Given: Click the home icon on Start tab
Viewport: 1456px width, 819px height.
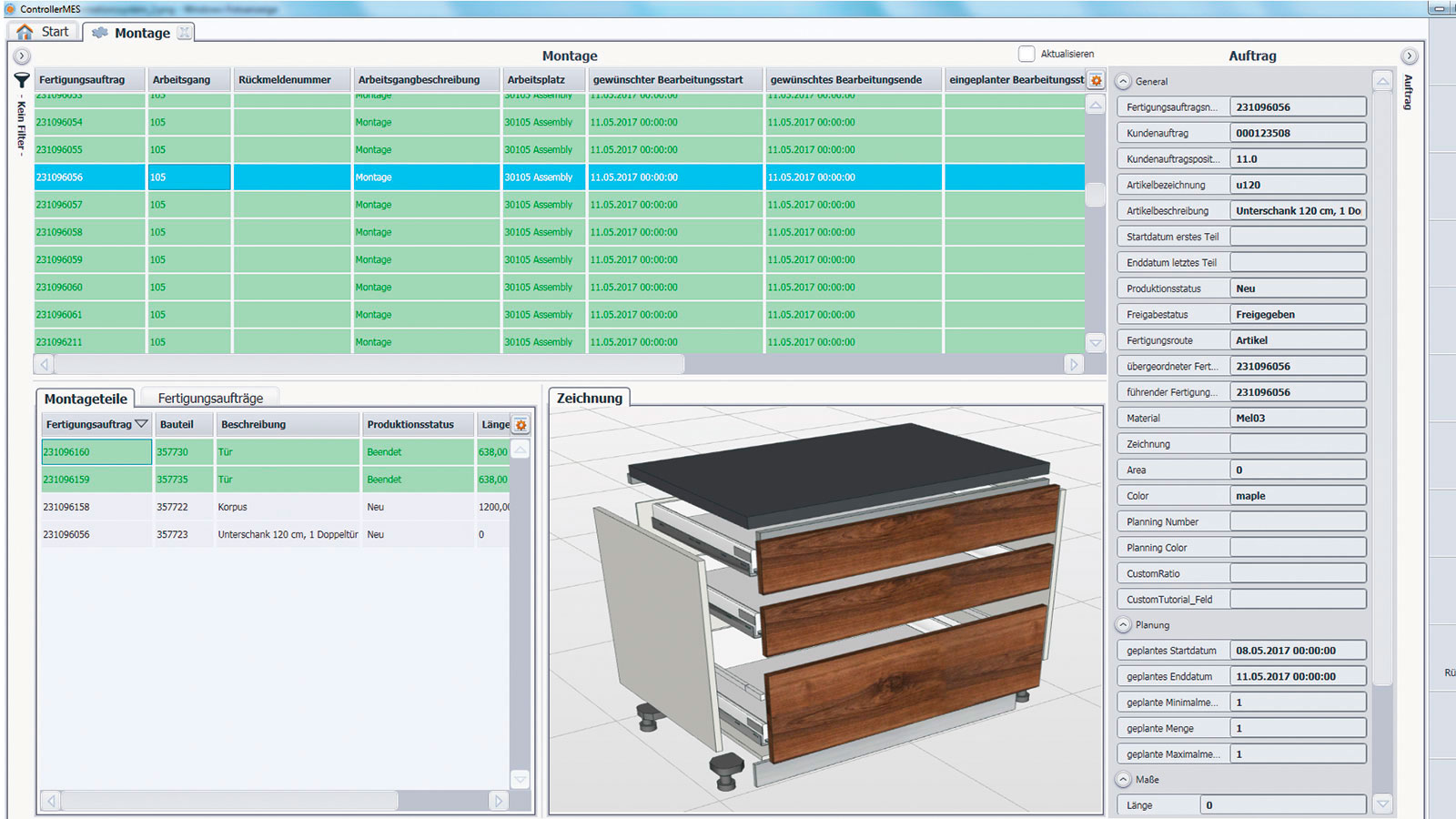Looking at the screenshot, I should (x=25, y=32).
